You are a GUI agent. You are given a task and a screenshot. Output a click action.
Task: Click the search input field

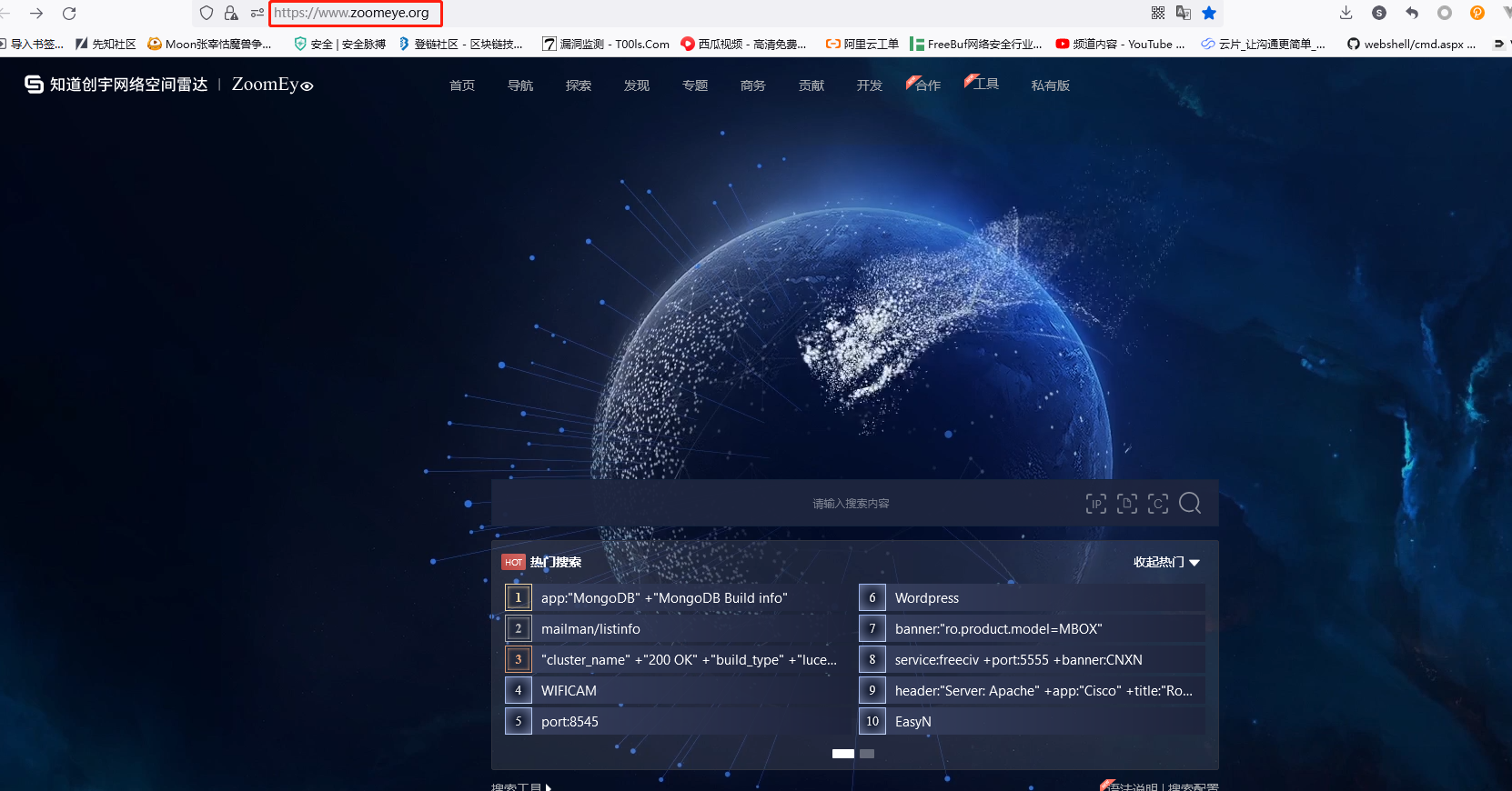pyautogui.click(x=782, y=504)
